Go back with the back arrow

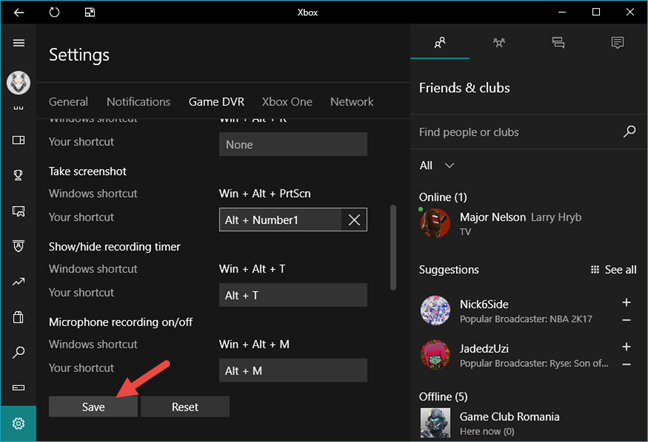click(19, 12)
